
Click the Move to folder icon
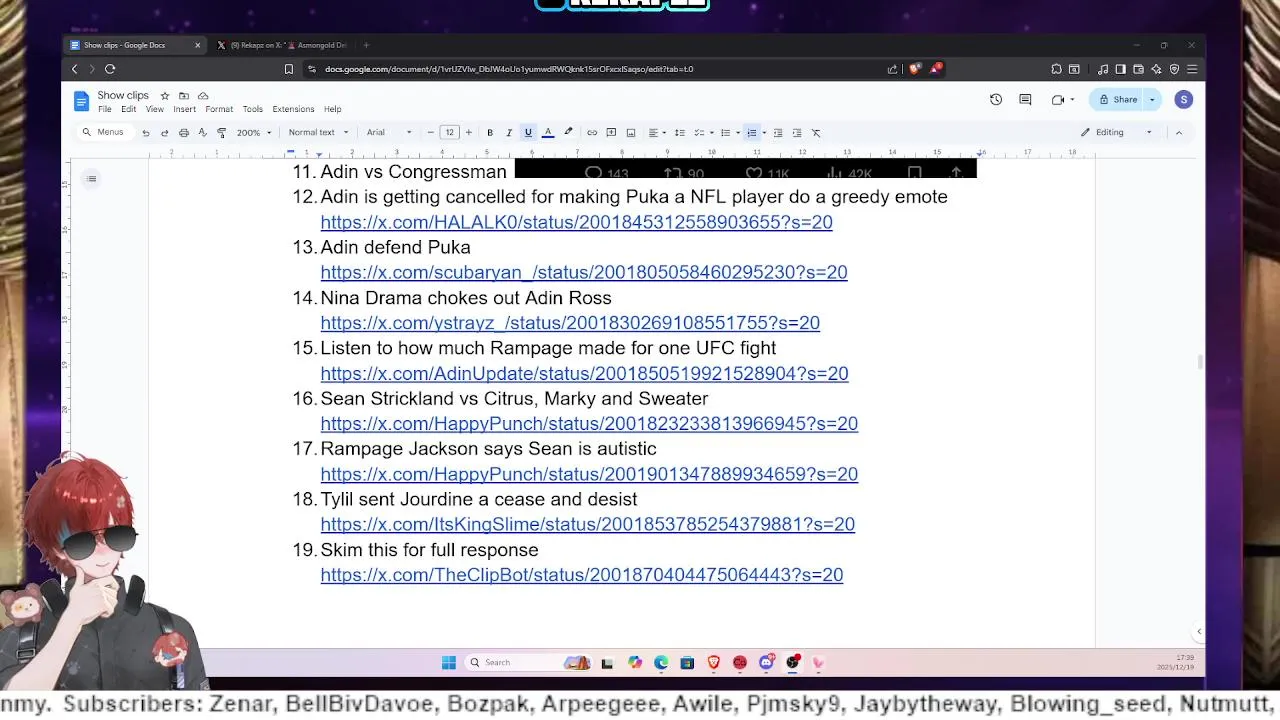184,96
